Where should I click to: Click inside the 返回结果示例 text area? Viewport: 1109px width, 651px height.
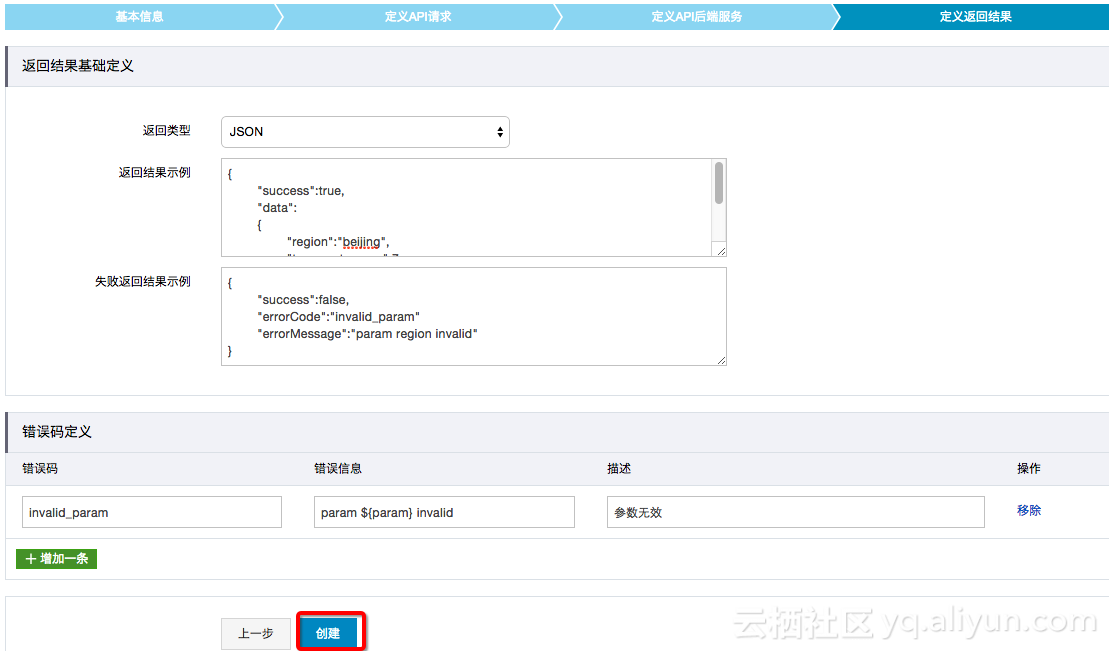coord(467,207)
